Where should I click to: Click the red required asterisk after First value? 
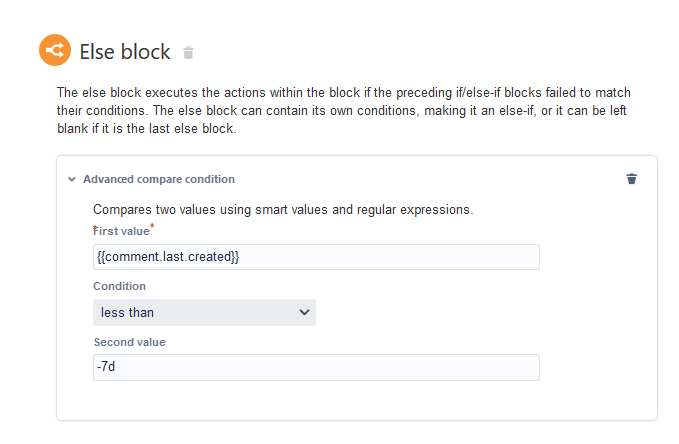pos(152,225)
